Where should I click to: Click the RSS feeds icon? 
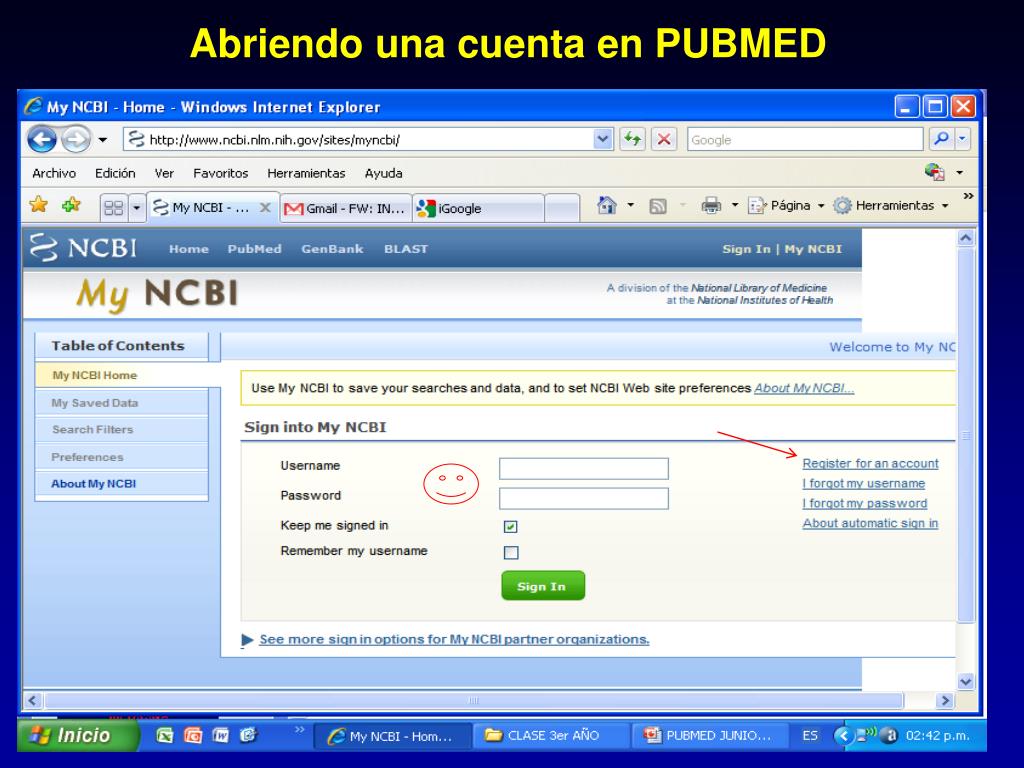click(x=658, y=206)
